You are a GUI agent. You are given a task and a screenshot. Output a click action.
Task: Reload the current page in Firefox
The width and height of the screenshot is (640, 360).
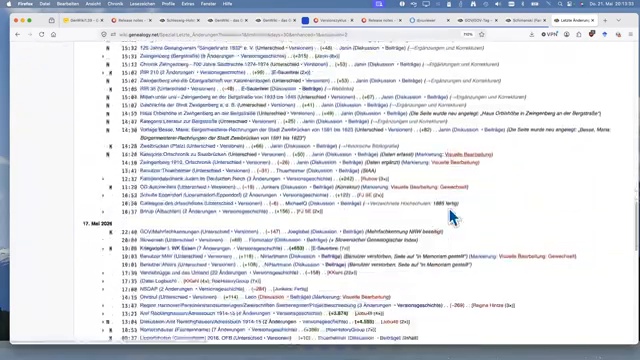(x=42, y=35)
